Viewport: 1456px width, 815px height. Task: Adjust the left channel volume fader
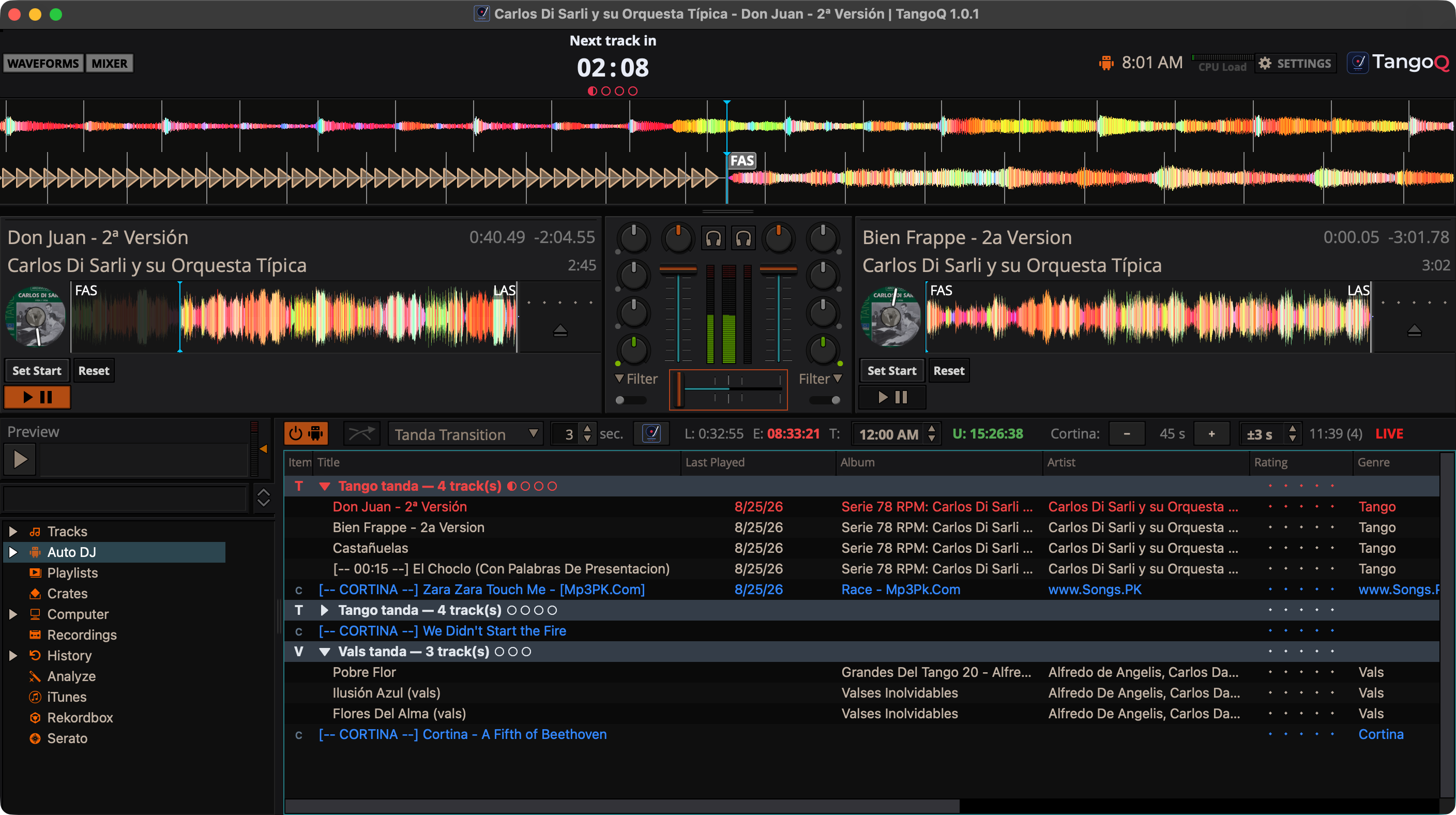[678, 314]
